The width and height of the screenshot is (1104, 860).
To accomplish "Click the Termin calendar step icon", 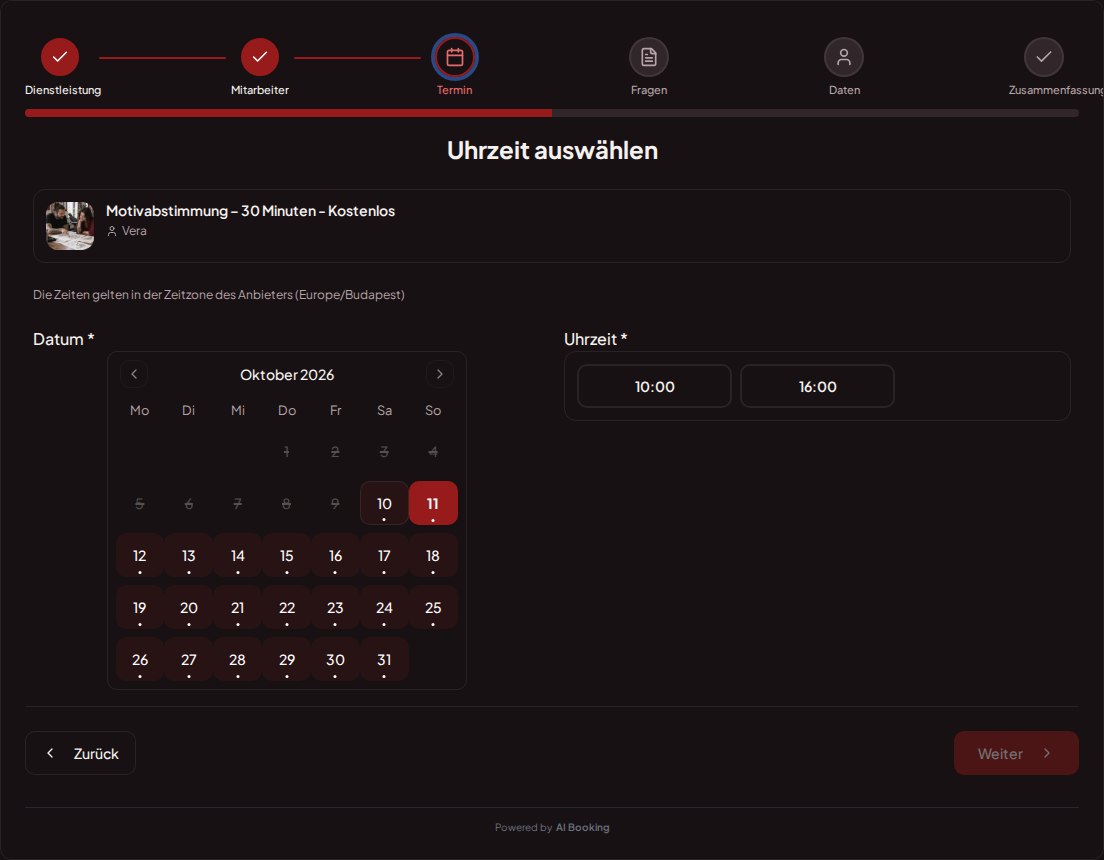I will click(455, 57).
